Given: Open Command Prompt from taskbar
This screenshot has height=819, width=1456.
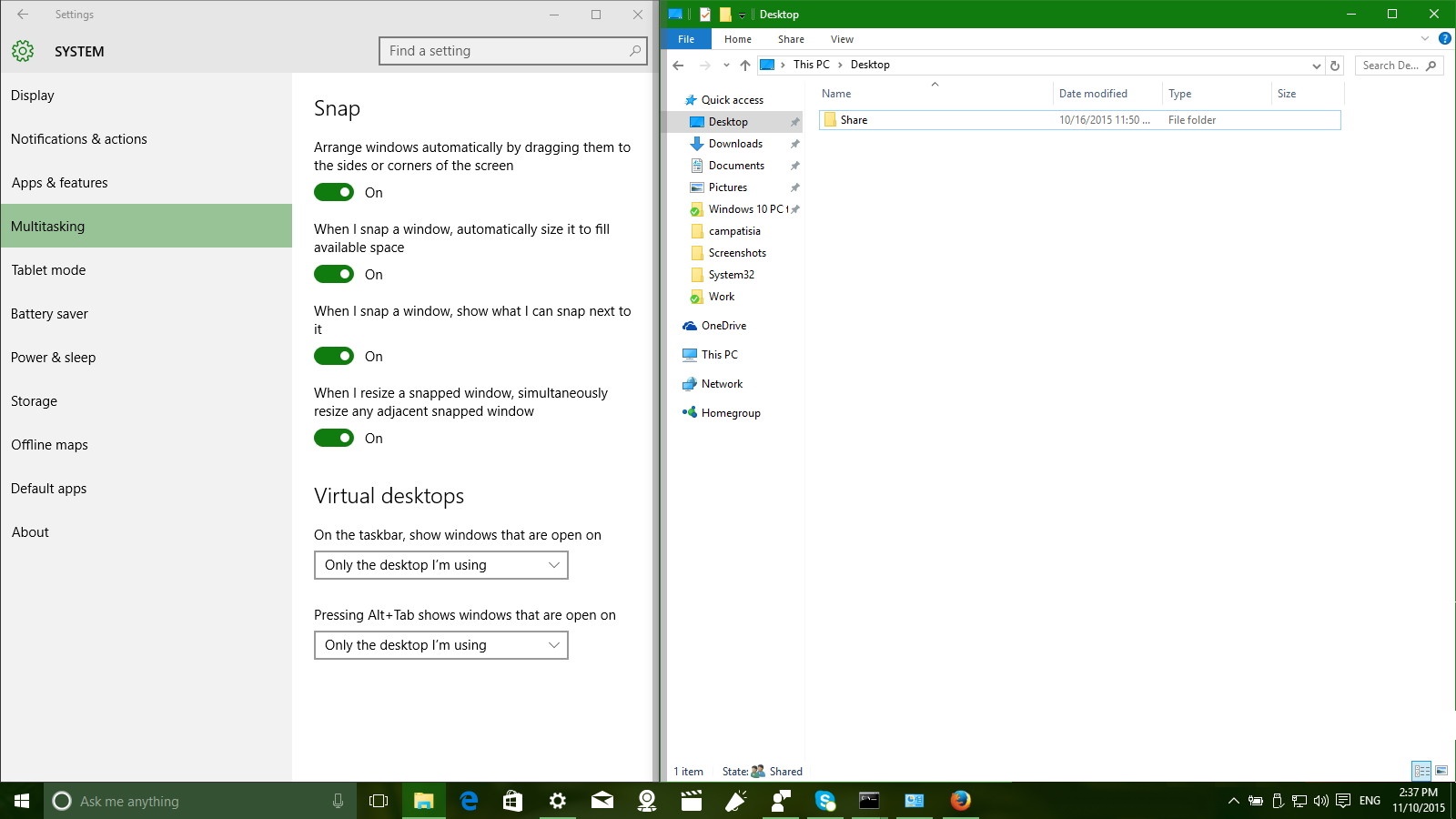Looking at the screenshot, I should (870, 801).
